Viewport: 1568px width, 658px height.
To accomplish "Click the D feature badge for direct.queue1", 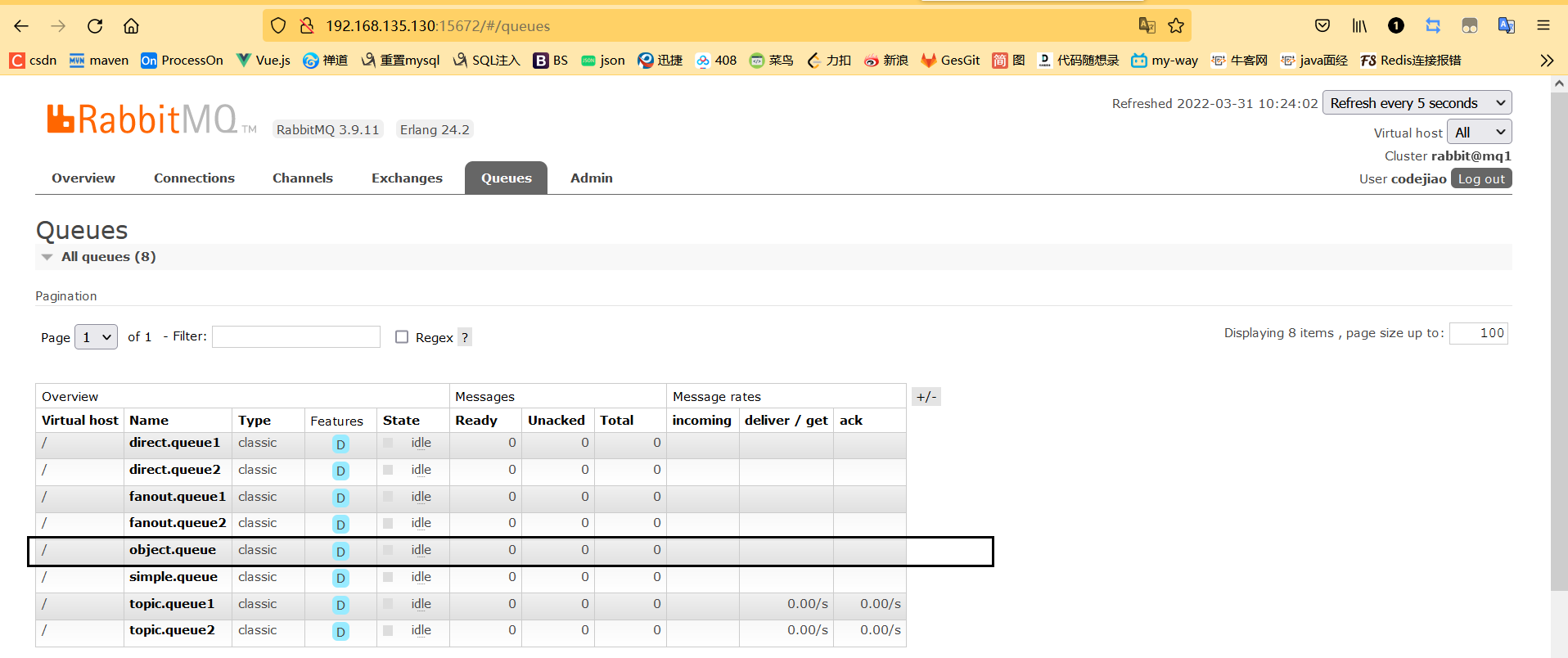I will pos(340,444).
